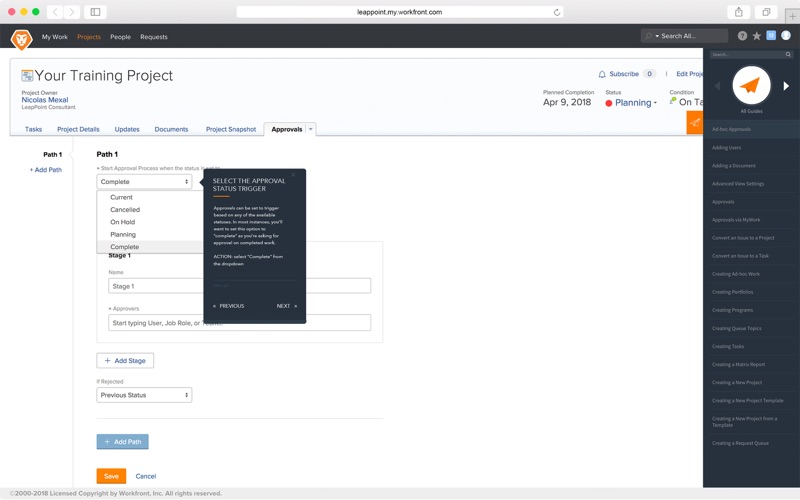This screenshot has height=500, width=800.
Task: Click the right arrow next to guides circle
Action: [786, 86]
